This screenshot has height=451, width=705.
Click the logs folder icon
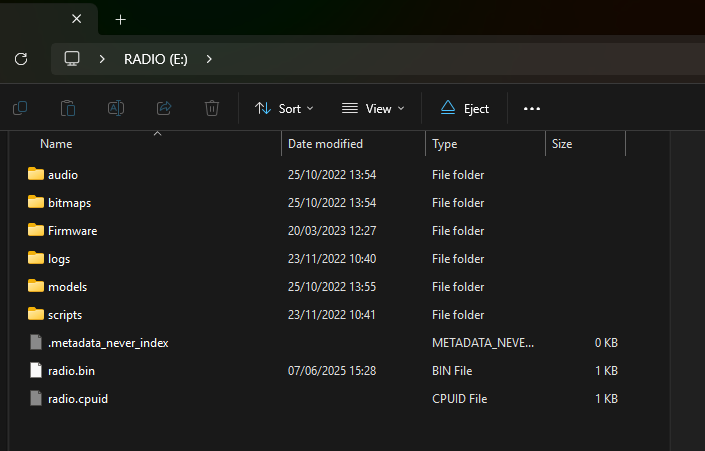[x=36, y=258]
